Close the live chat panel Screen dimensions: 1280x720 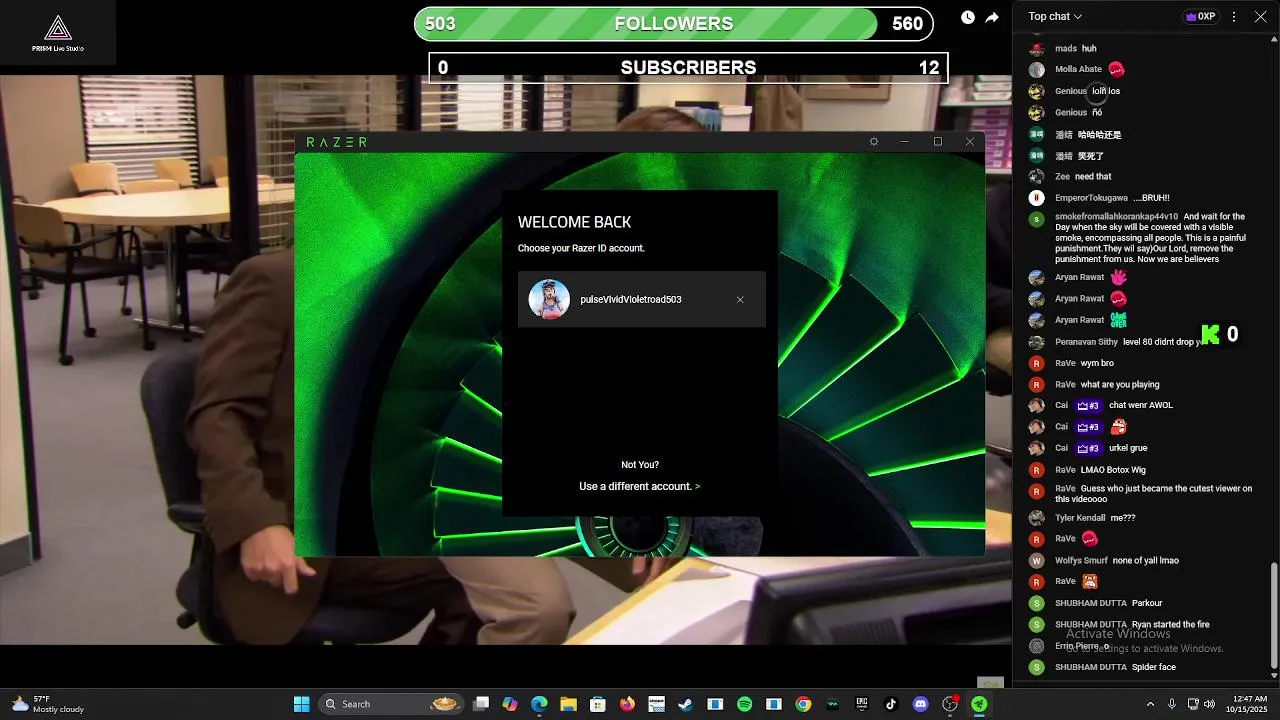tap(1260, 16)
